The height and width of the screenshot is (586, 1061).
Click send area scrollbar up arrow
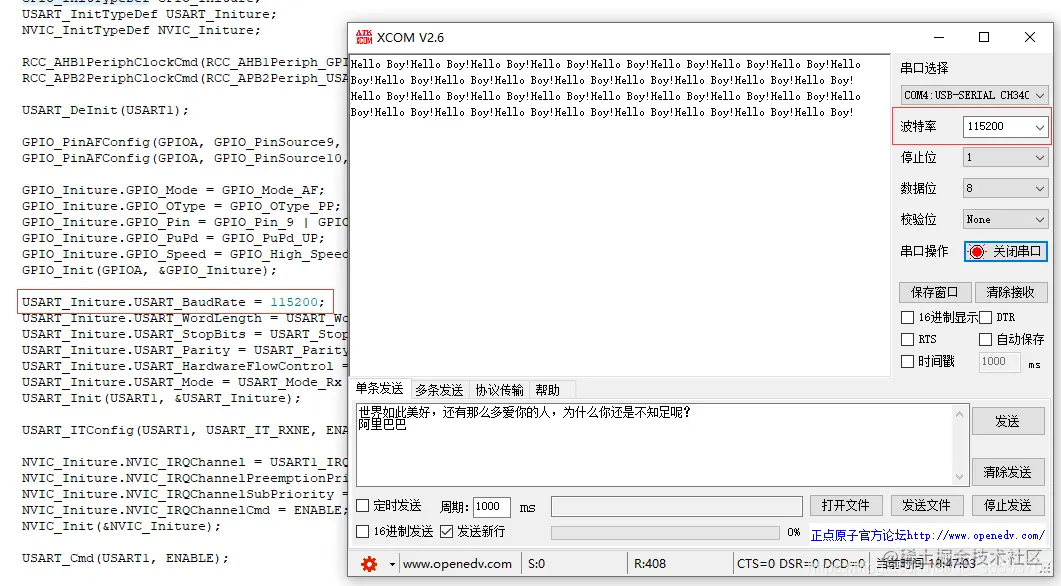[x=960, y=413]
